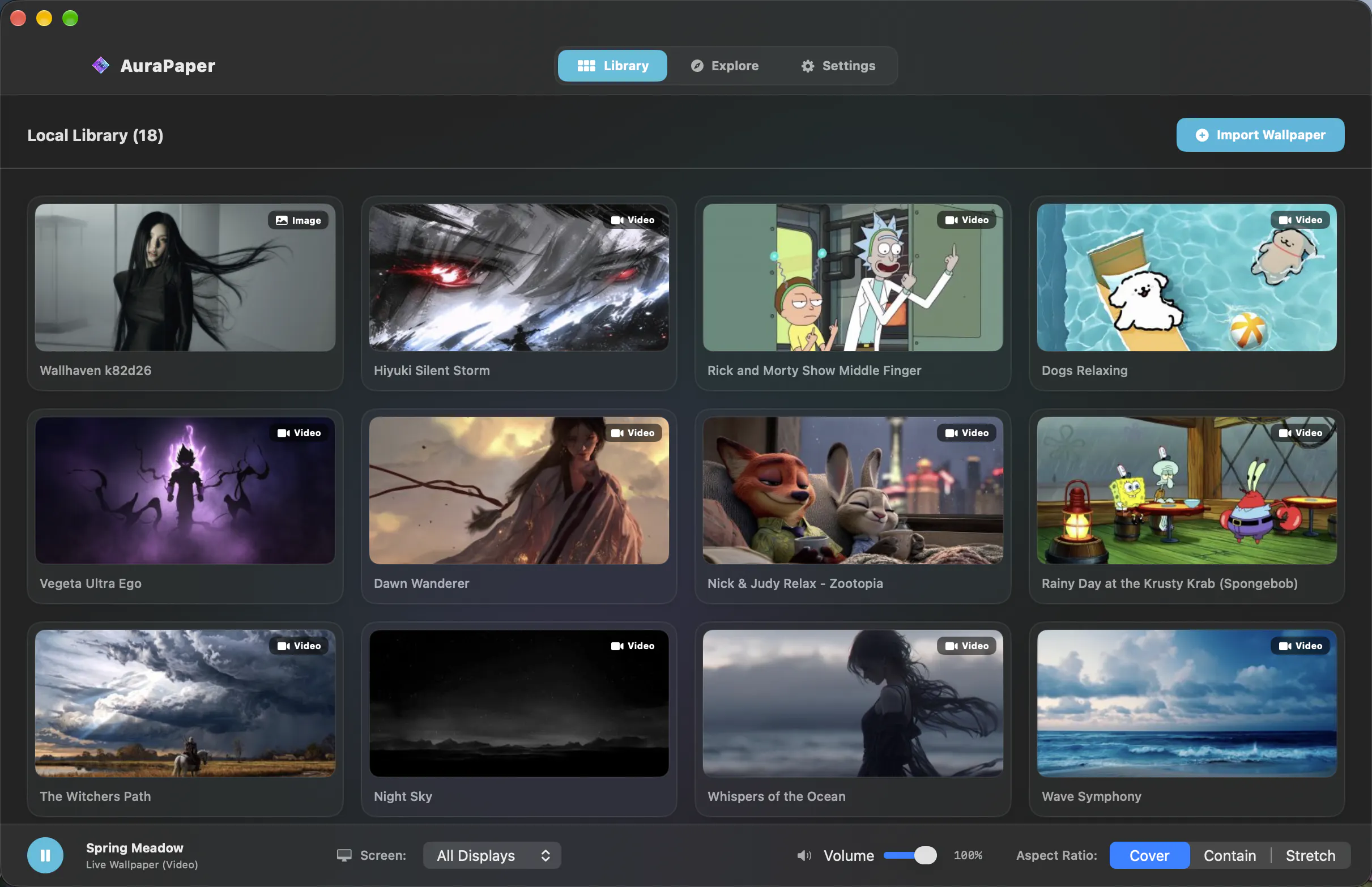Viewport: 1372px width, 887px height.
Task: Click Video badge on Nick & Judy Relax
Action: point(966,433)
